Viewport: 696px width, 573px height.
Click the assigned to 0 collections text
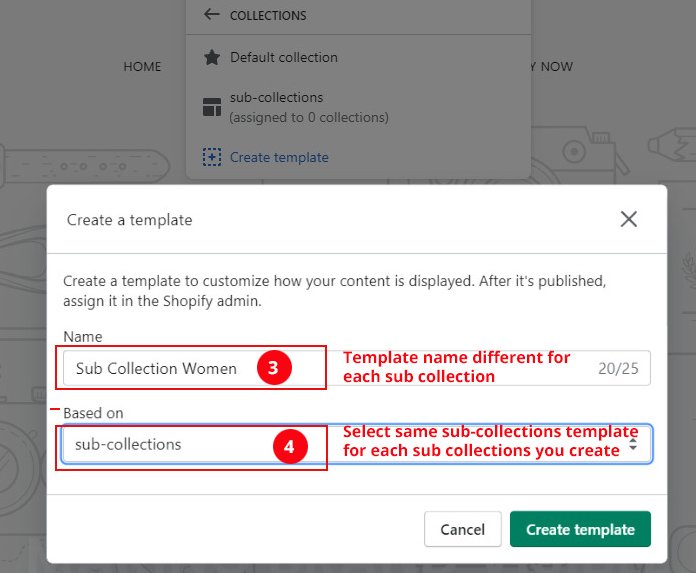308,118
